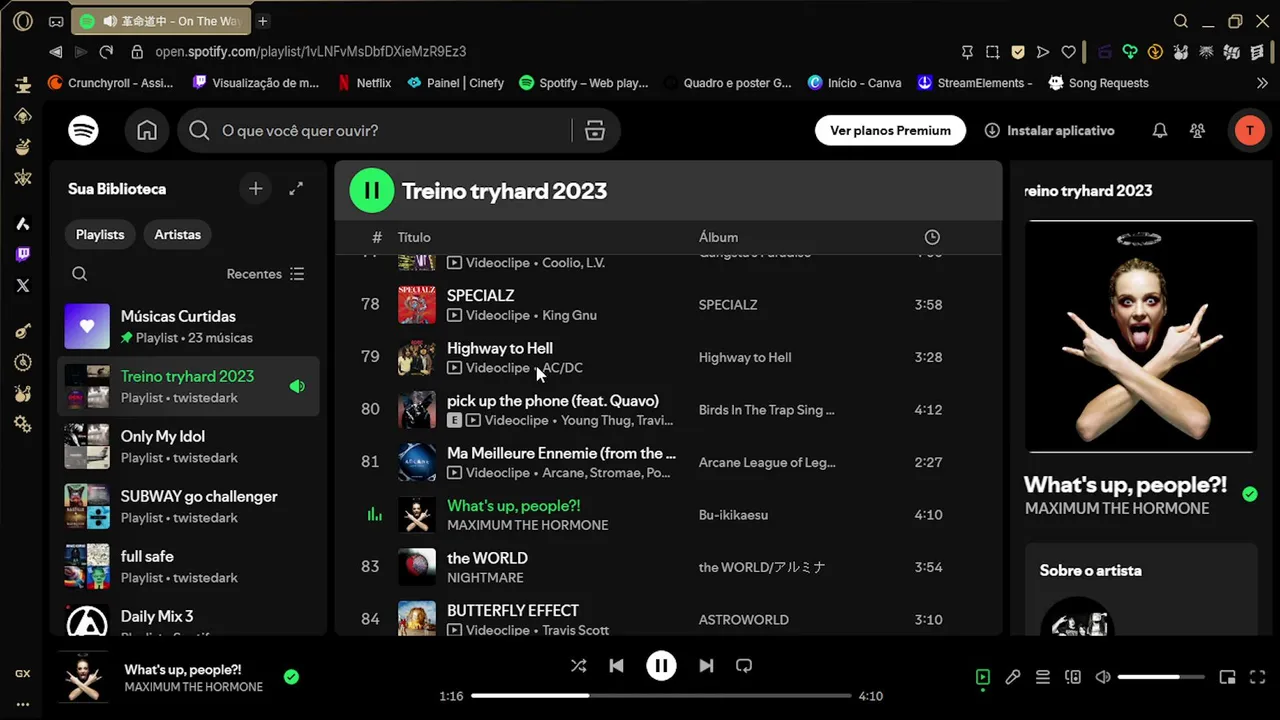The height and width of the screenshot is (720, 1280).
Task: Click the WORLD track title
Action: click(x=487, y=558)
